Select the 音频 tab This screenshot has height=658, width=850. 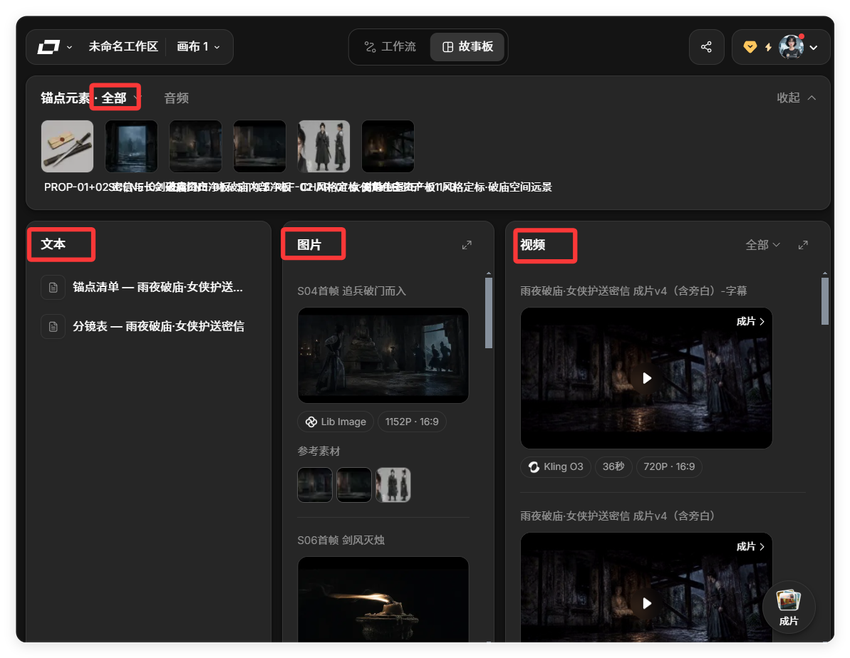tap(176, 98)
